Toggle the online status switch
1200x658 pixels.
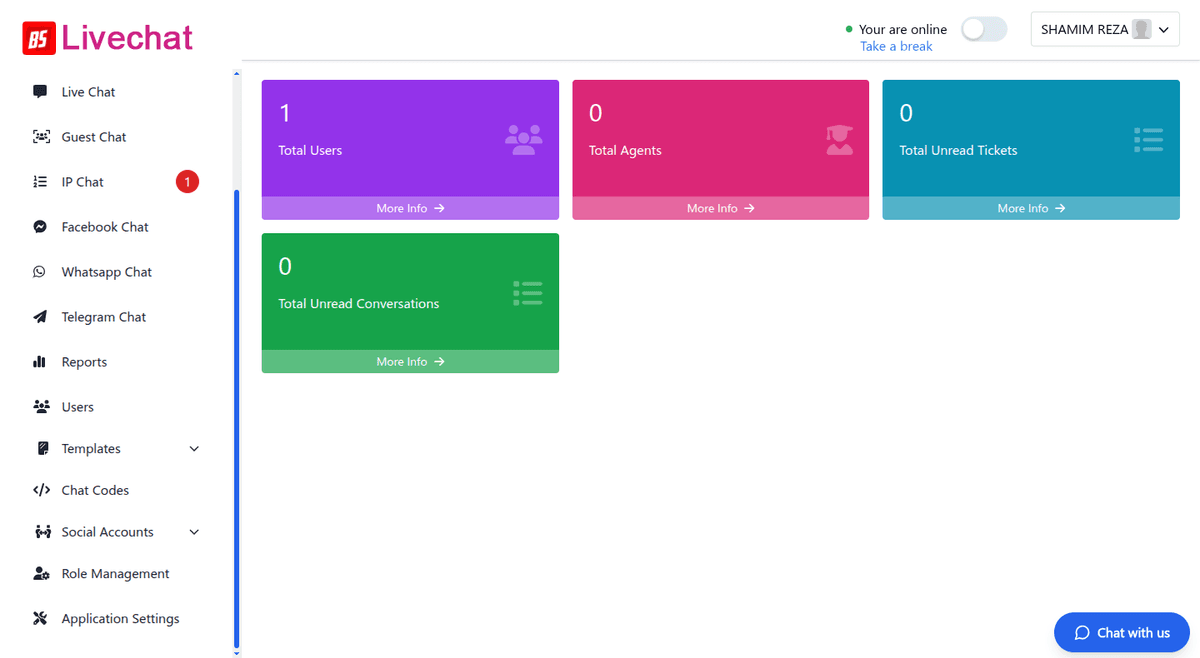tap(984, 30)
